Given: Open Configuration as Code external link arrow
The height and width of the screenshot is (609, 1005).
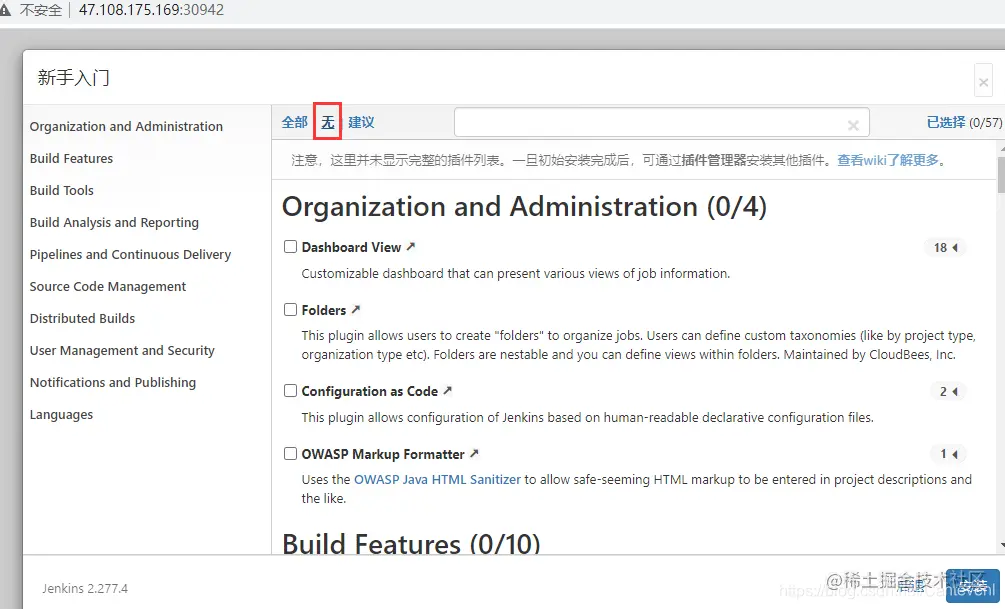Looking at the screenshot, I should click(447, 390).
